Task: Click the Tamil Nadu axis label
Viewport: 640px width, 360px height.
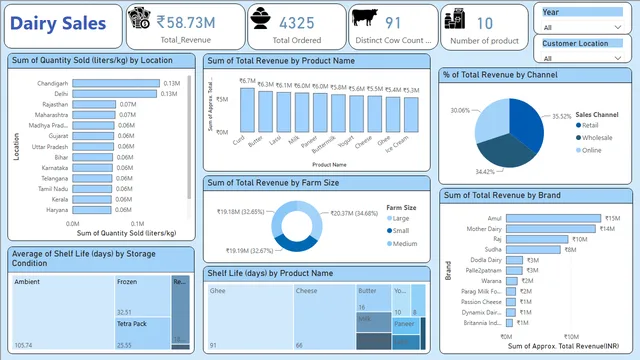Action: (x=53, y=189)
